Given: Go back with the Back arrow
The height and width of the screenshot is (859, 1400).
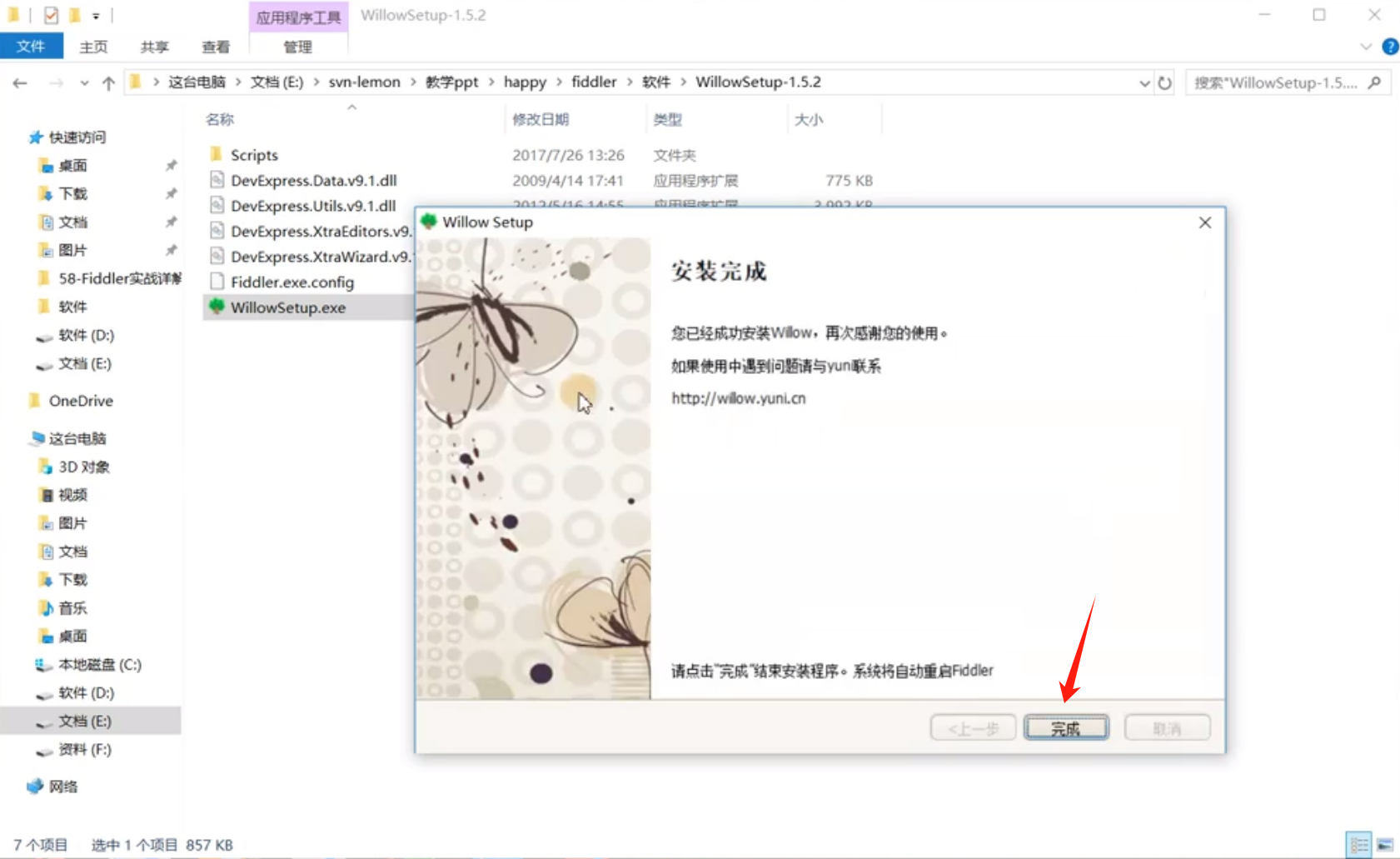Looking at the screenshot, I should click(x=20, y=82).
